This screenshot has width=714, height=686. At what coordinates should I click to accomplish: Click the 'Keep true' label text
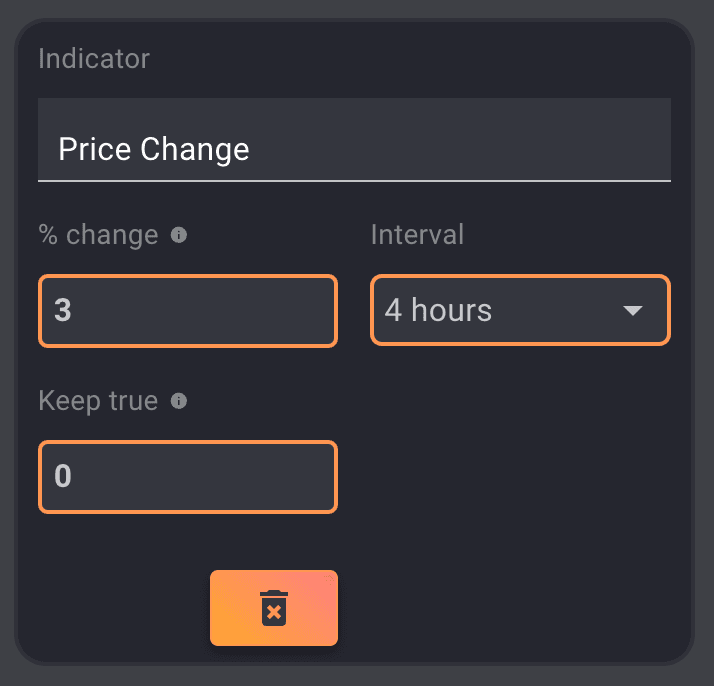(98, 401)
